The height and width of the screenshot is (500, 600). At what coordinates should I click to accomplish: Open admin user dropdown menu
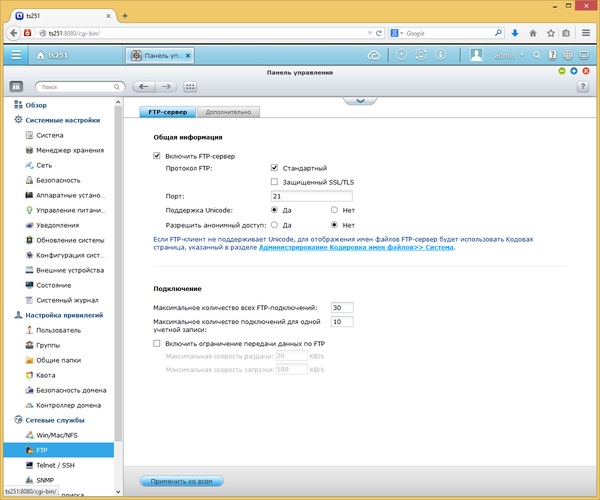click(x=509, y=55)
